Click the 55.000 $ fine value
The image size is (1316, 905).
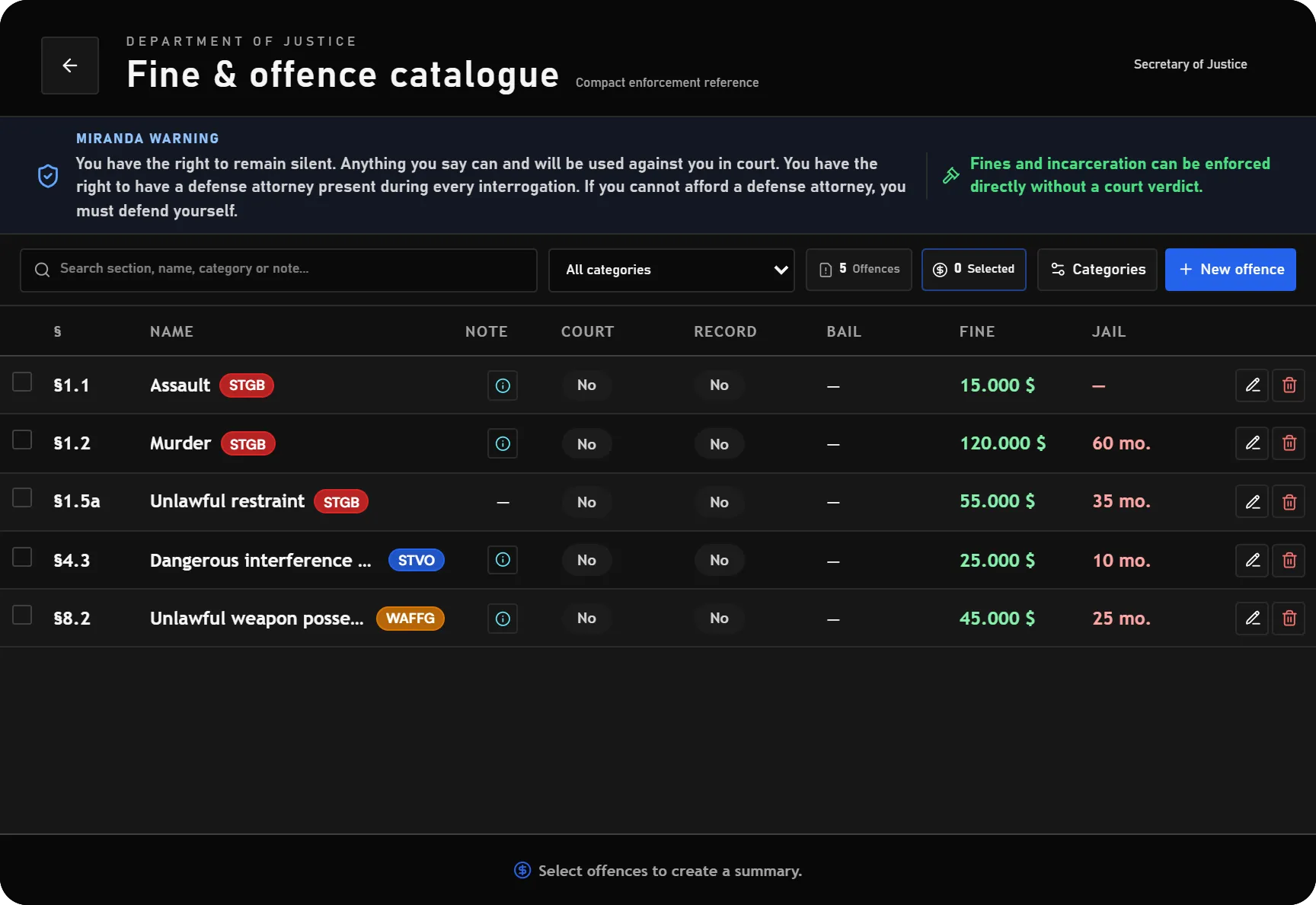tap(998, 501)
